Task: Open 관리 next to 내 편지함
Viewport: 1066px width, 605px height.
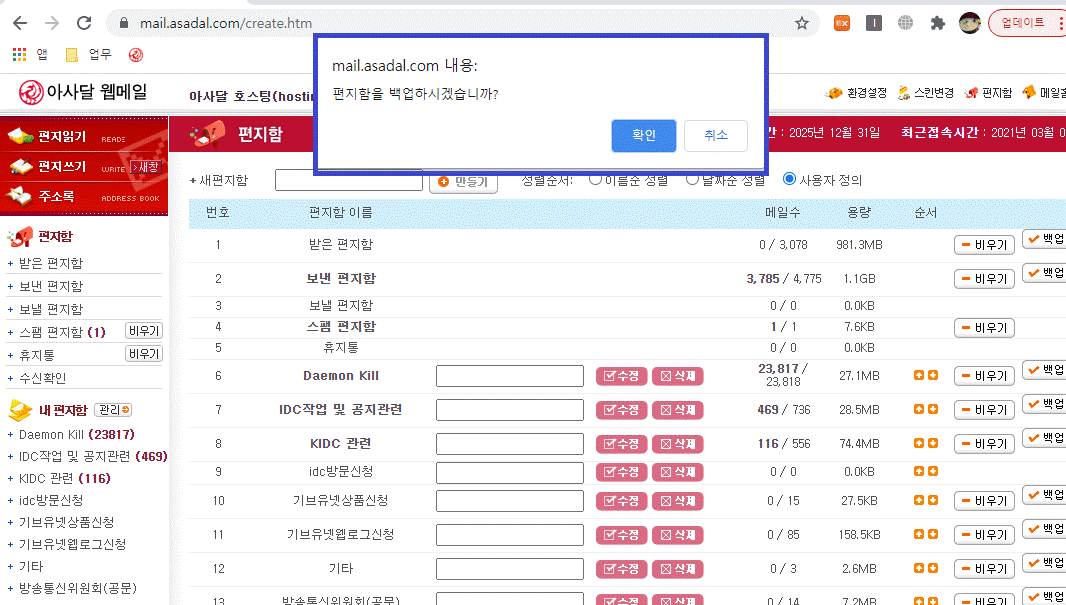Action: pos(113,410)
